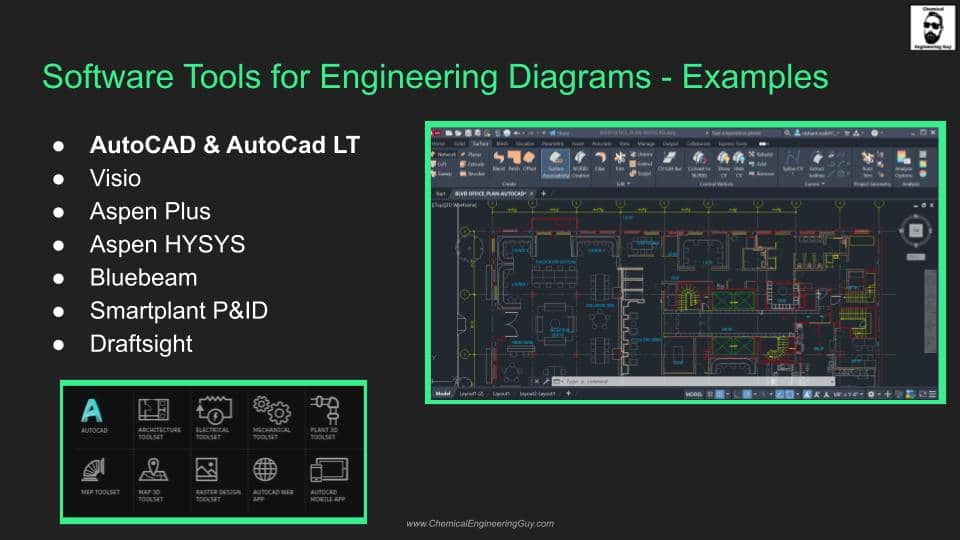Screen dimensions: 960x540
Task: Click the 'Smartplant P&ID' bullet text
Action: tap(179, 310)
